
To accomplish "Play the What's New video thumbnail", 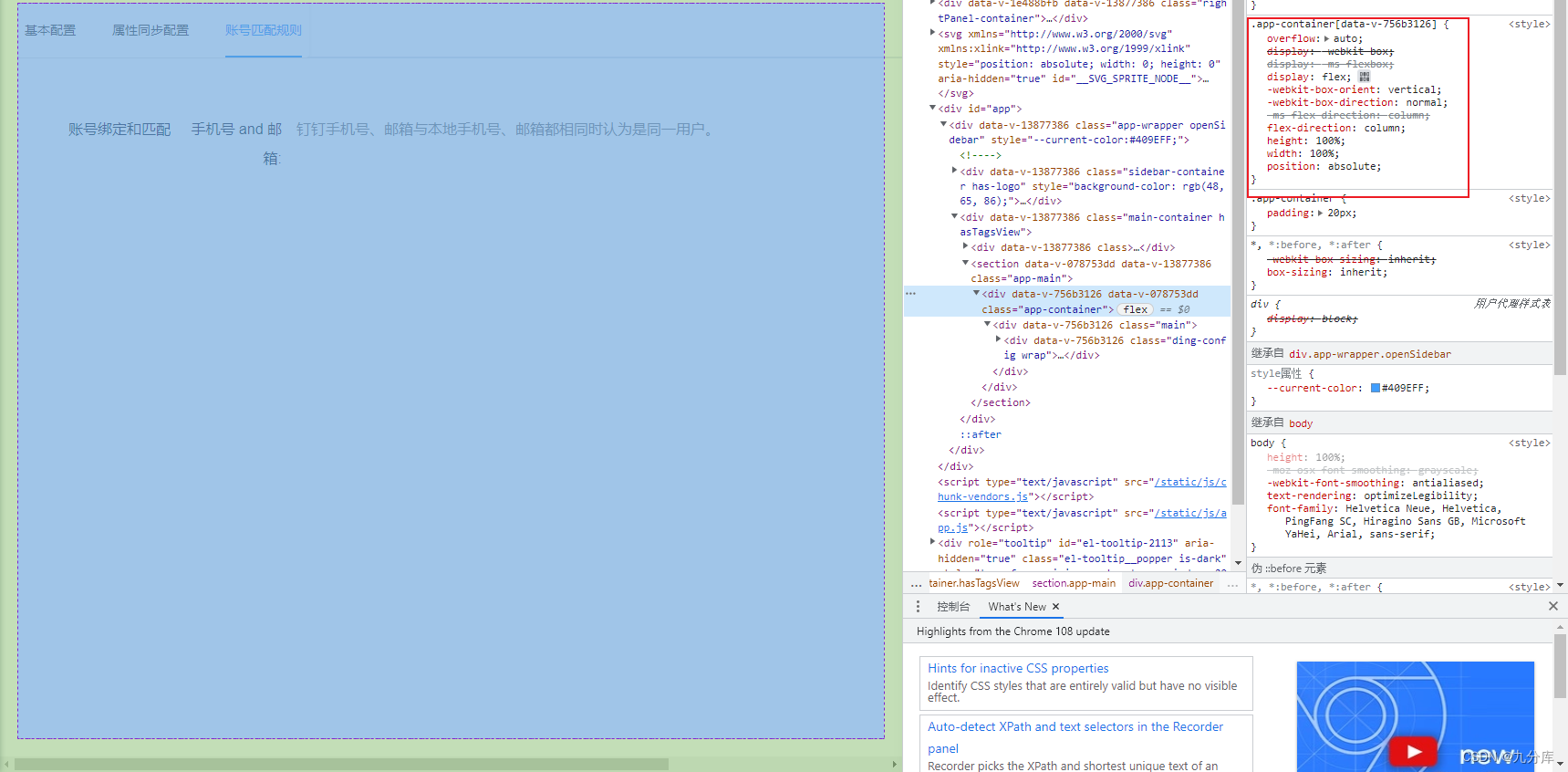I will (1413, 752).
